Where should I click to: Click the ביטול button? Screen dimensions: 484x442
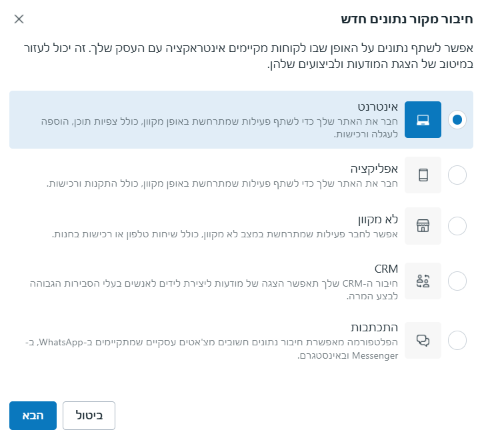89,415
